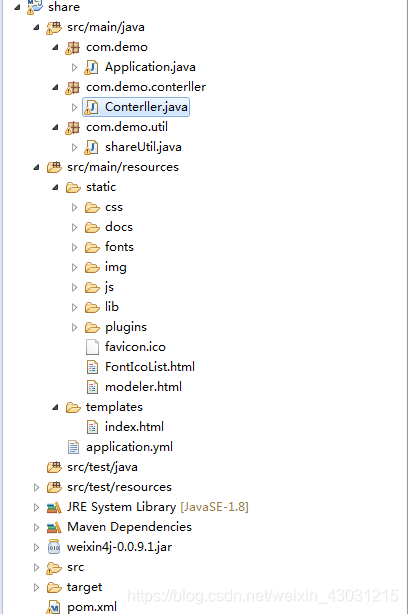Screen dimensions: 408x614
Task: Collapse the static folder
Action: tap(55, 188)
